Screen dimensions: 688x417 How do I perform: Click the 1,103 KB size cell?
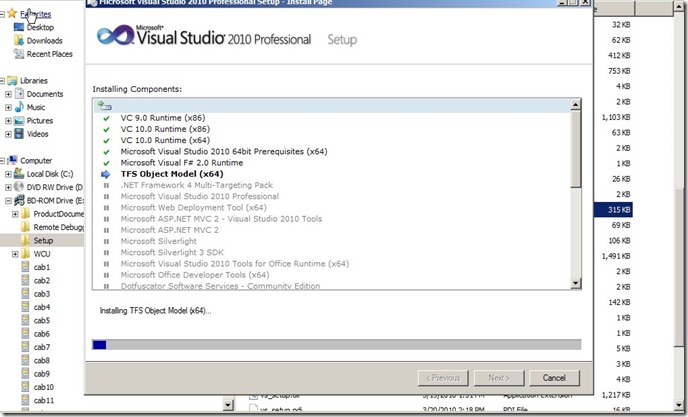(x=616, y=117)
